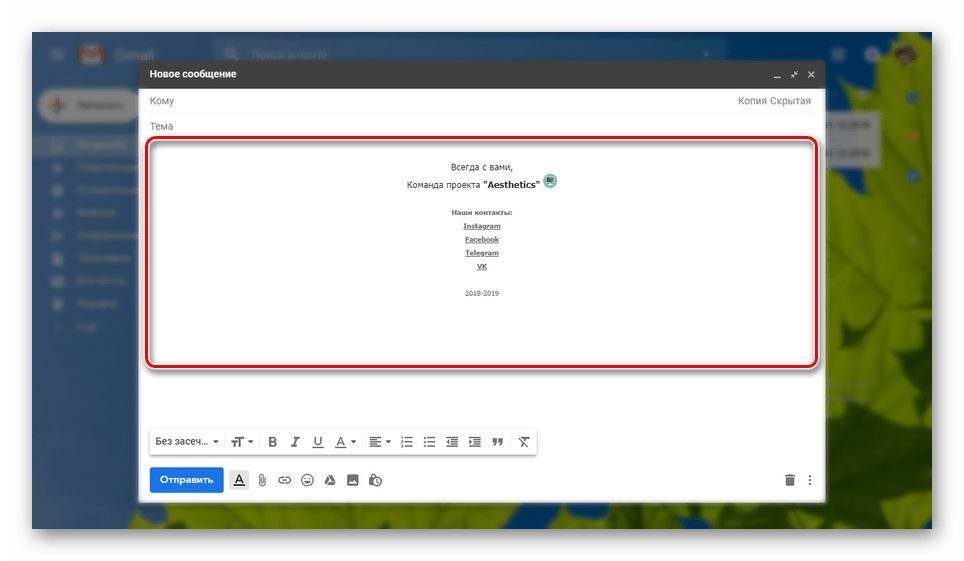964x561 pixels.
Task: Open the VK link in the signature
Action: pos(482,266)
